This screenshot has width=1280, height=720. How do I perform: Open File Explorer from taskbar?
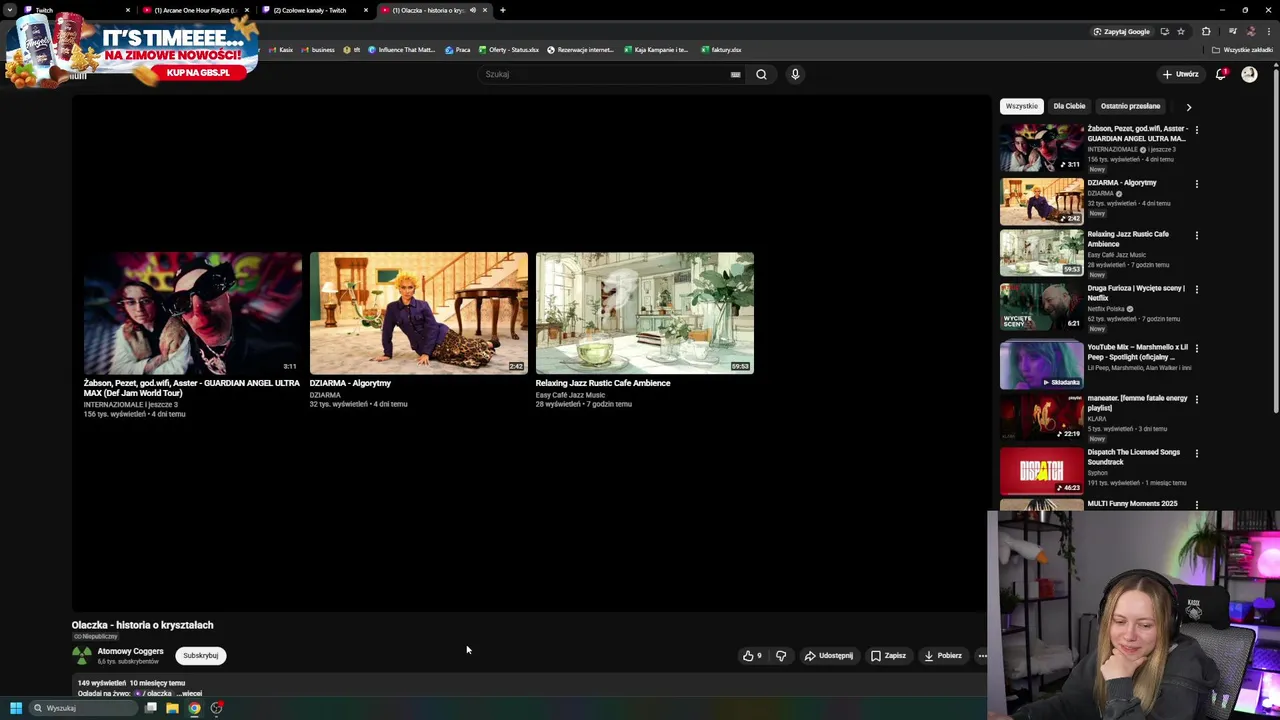[x=172, y=708]
